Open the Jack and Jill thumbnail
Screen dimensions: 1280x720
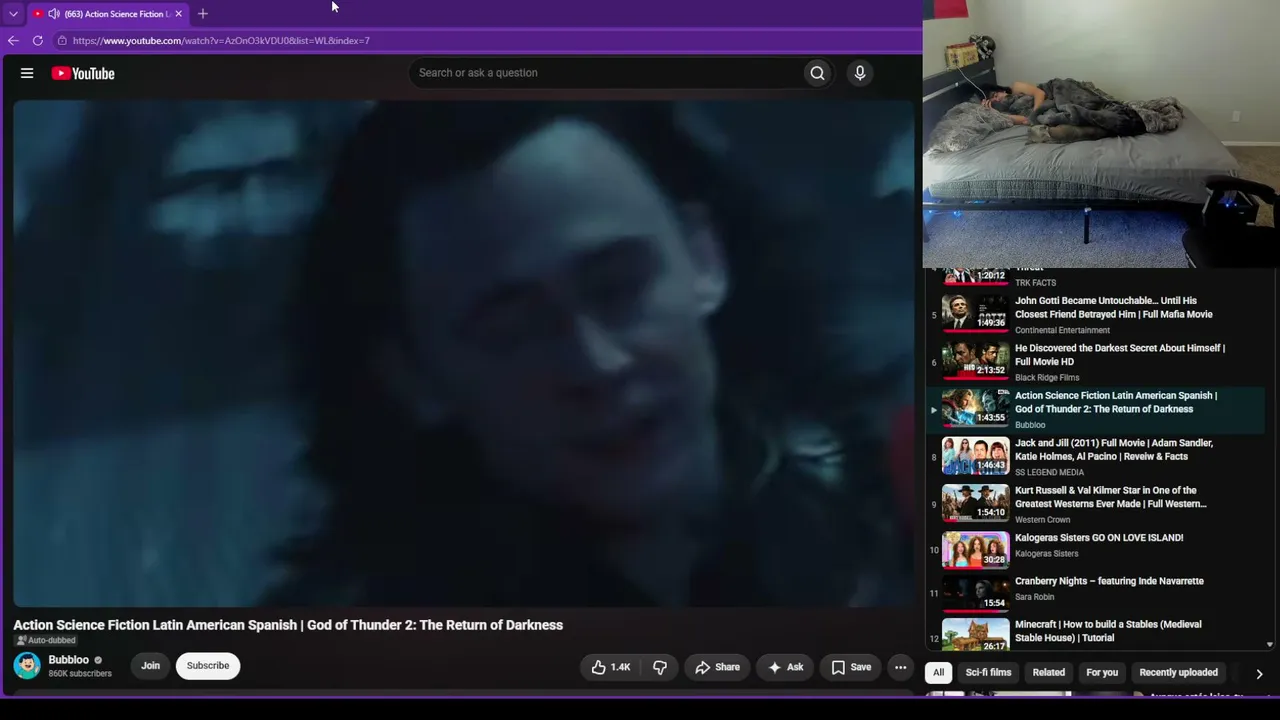click(975, 455)
